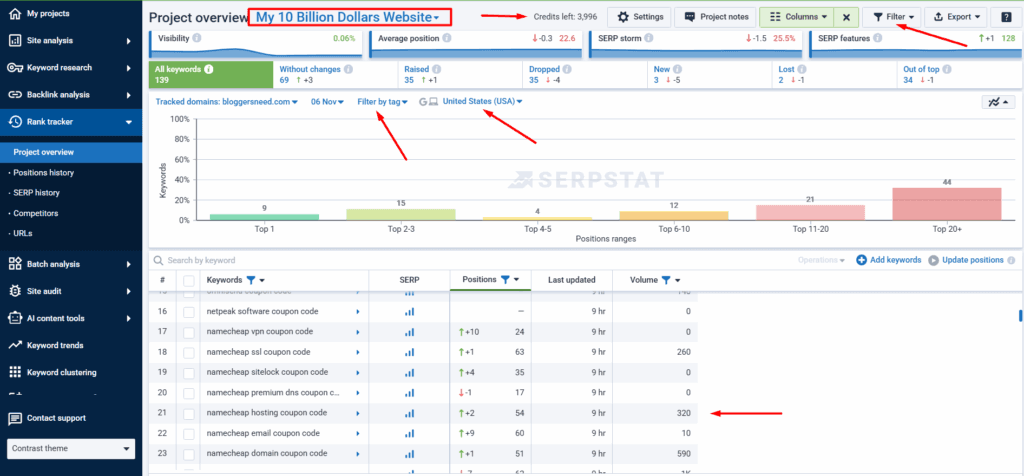Select the Raised keywords tab

[460, 74]
